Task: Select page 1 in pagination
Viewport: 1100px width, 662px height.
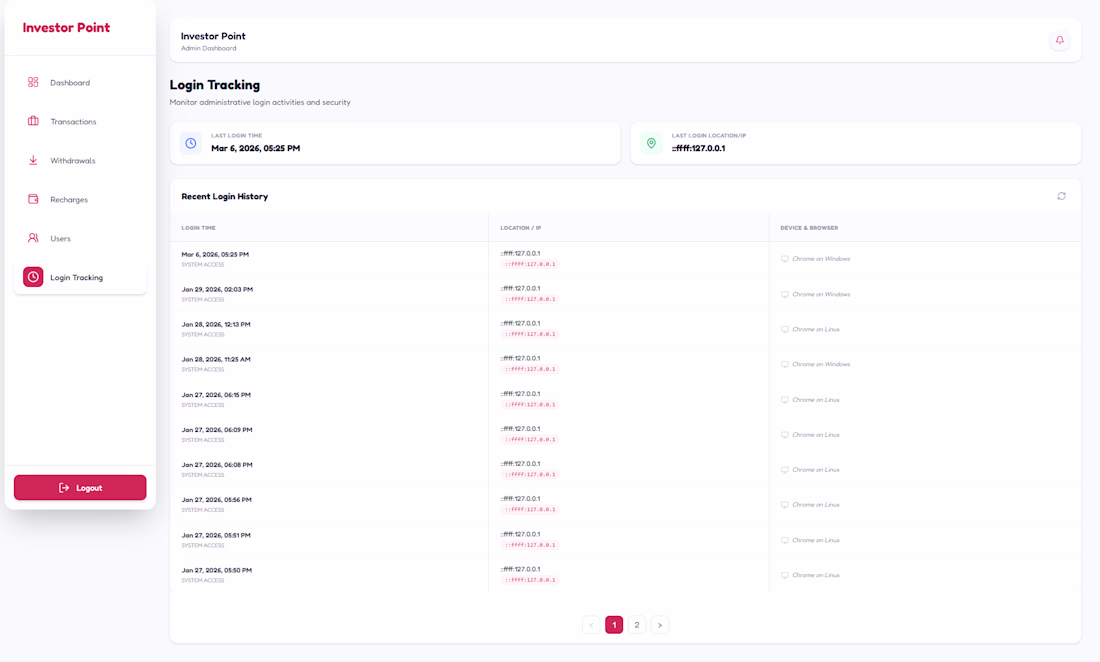Action: click(x=614, y=625)
